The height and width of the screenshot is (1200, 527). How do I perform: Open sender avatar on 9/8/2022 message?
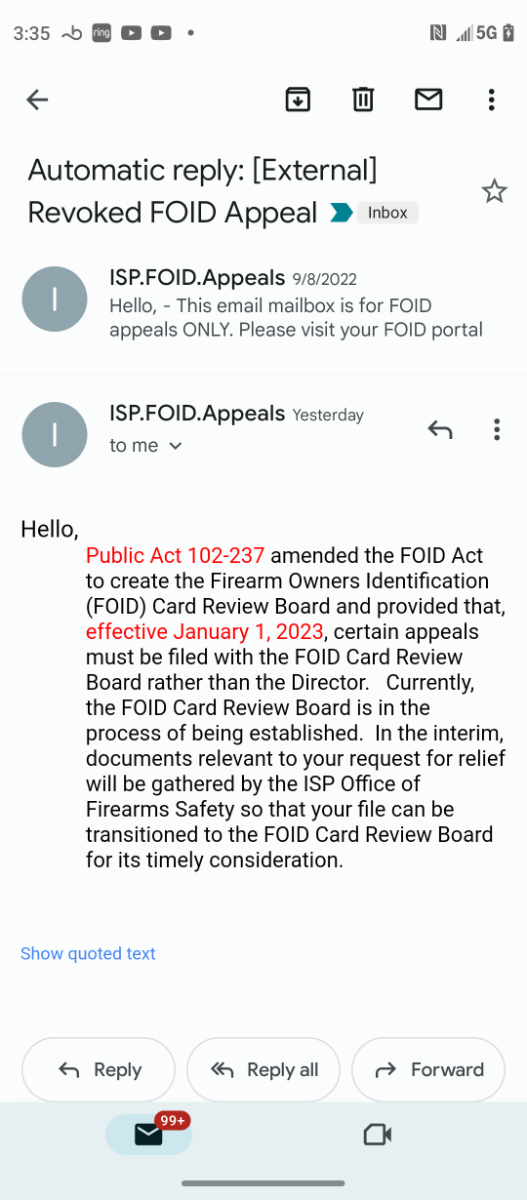tap(54, 299)
